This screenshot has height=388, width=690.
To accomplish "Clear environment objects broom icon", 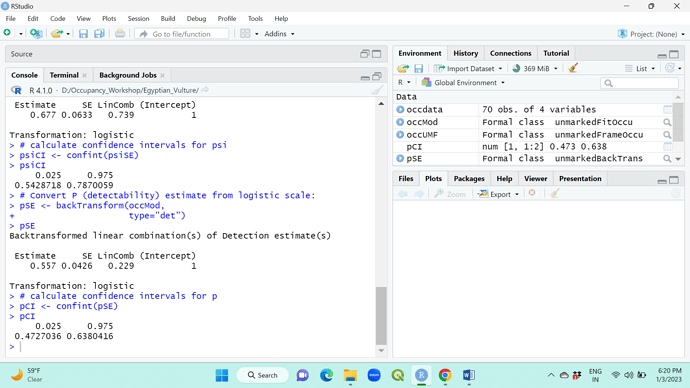I will click(573, 68).
